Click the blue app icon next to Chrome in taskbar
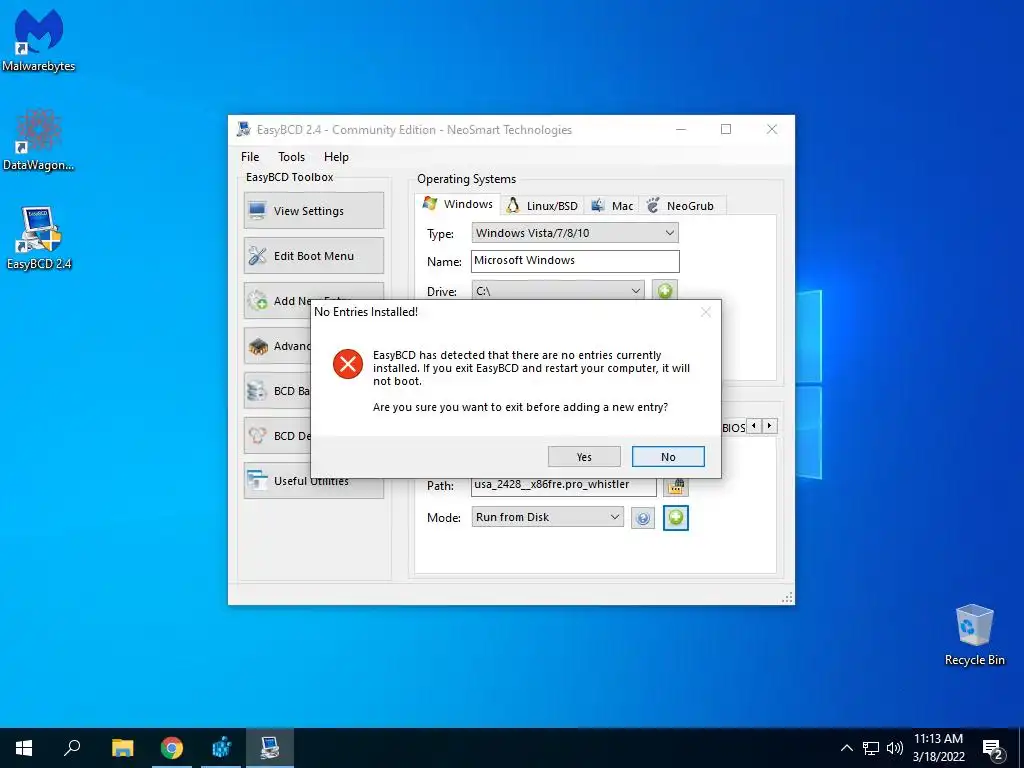The image size is (1024, 768). [221, 748]
